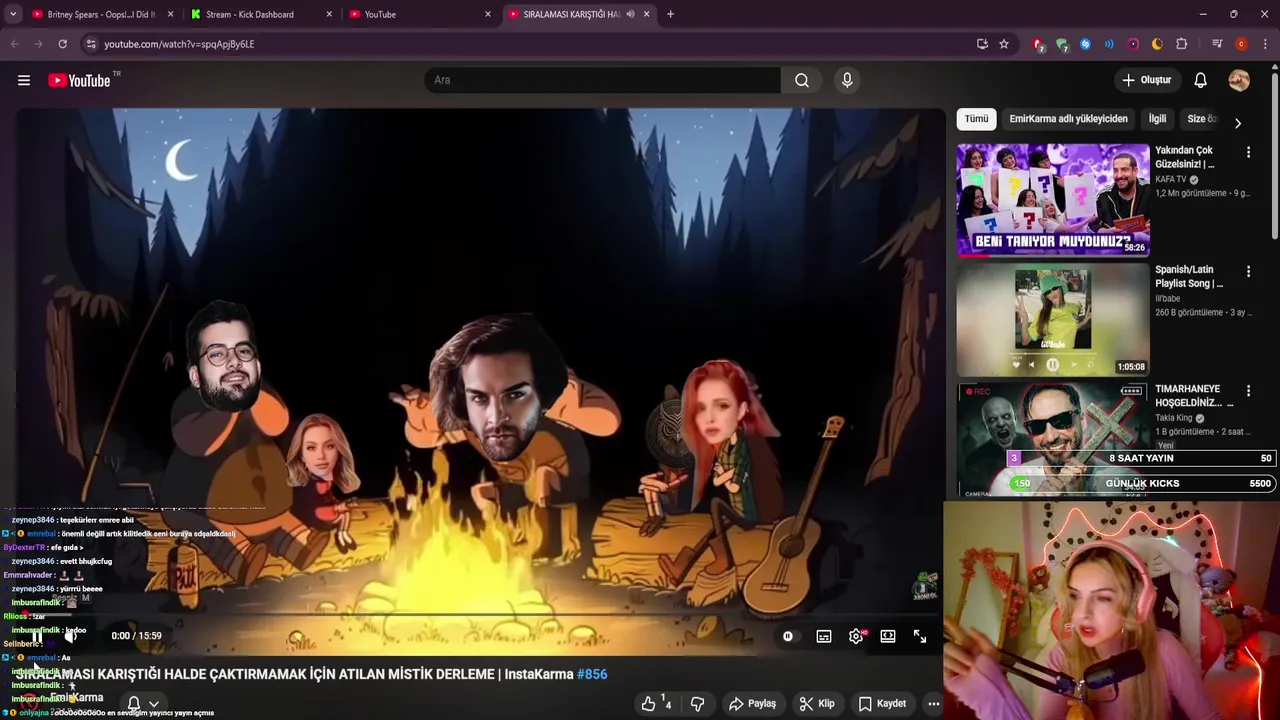Reload the current page

coord(62,44)
